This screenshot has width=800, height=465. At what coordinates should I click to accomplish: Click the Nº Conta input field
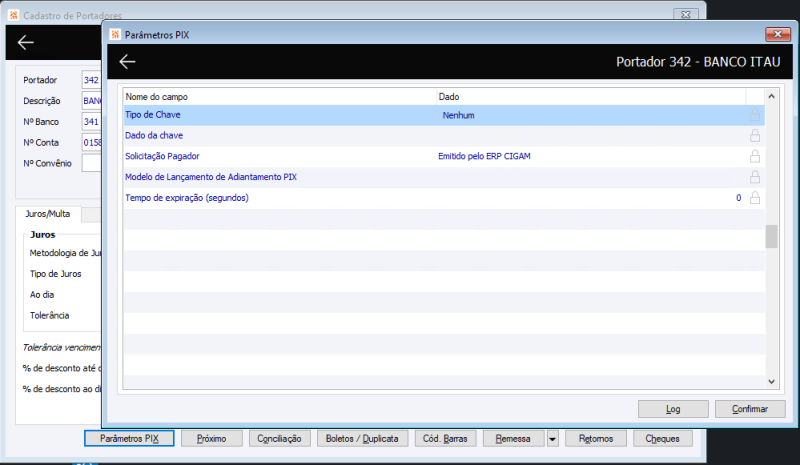[x=92, y=142]
